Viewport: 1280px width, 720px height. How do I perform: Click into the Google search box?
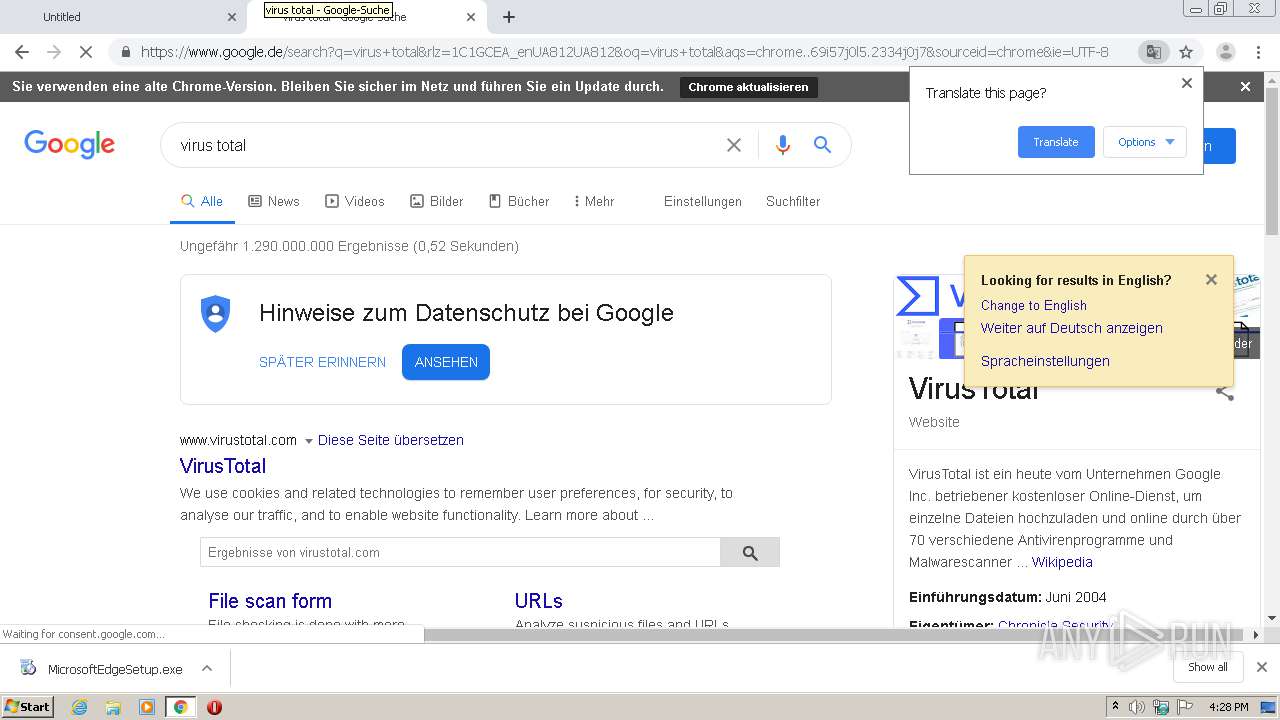[x=445, y=145]
